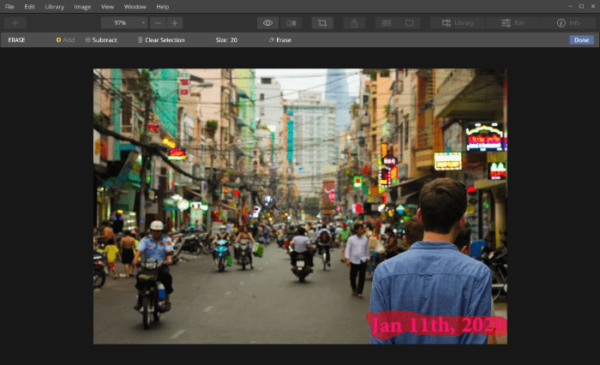This screenshot has width=600, height=365.
Task: Maximize the application window
Action: point(581,7)
